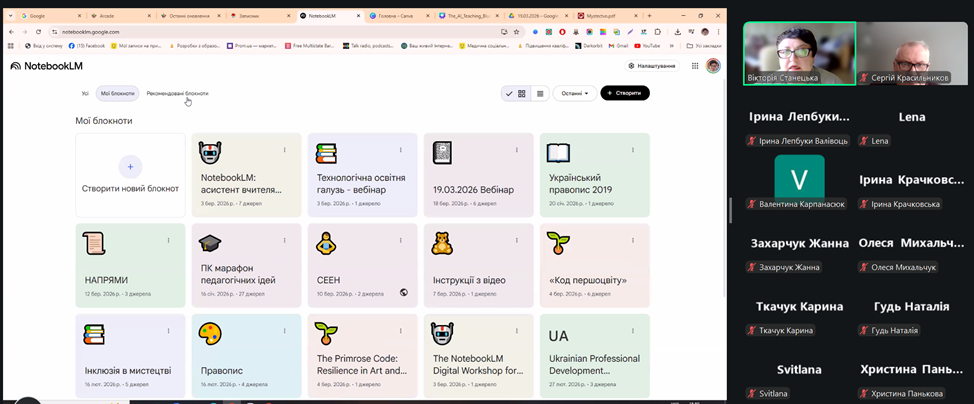Switch to list view layout
Screen dimensions: 974x404
(540, 93)
